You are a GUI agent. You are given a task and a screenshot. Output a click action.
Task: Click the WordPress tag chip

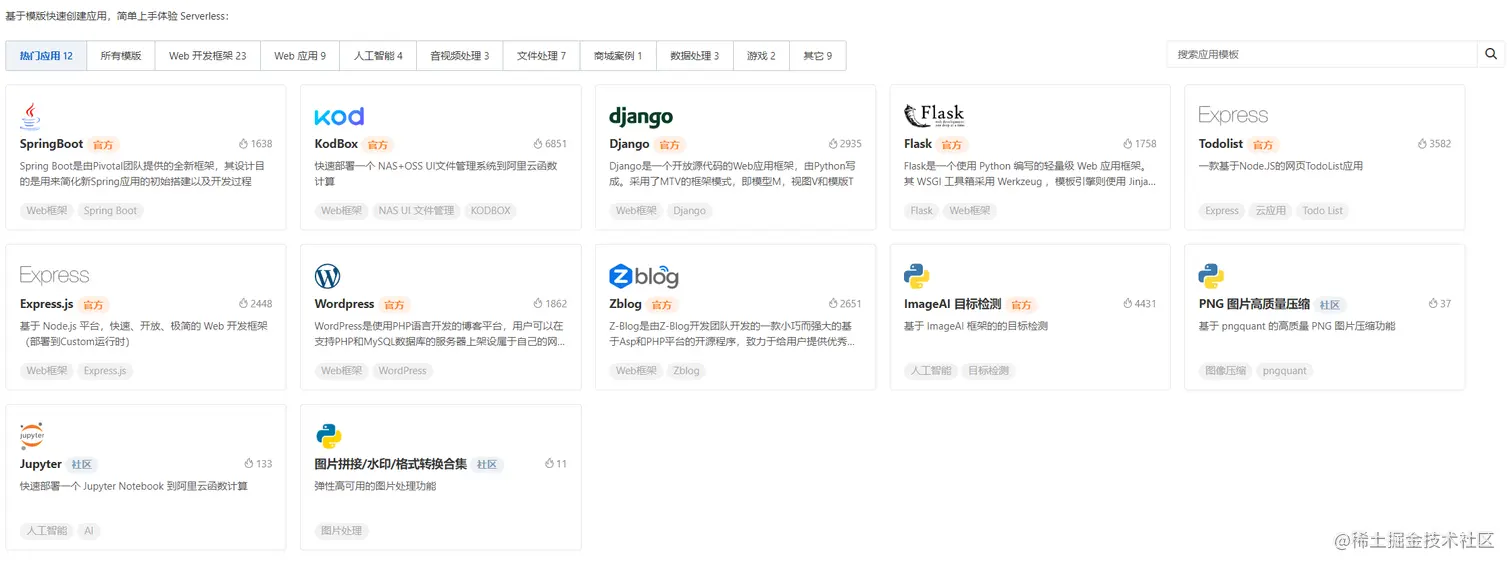[x=402, y=371]
